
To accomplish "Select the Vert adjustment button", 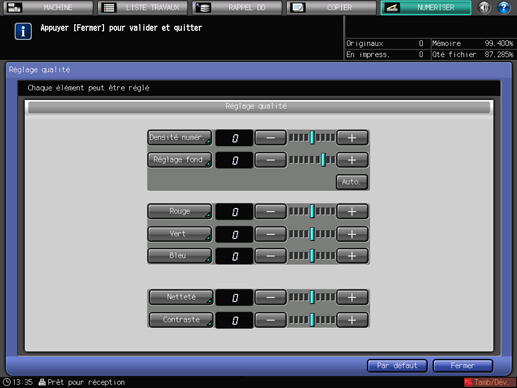I will point(179,234).
